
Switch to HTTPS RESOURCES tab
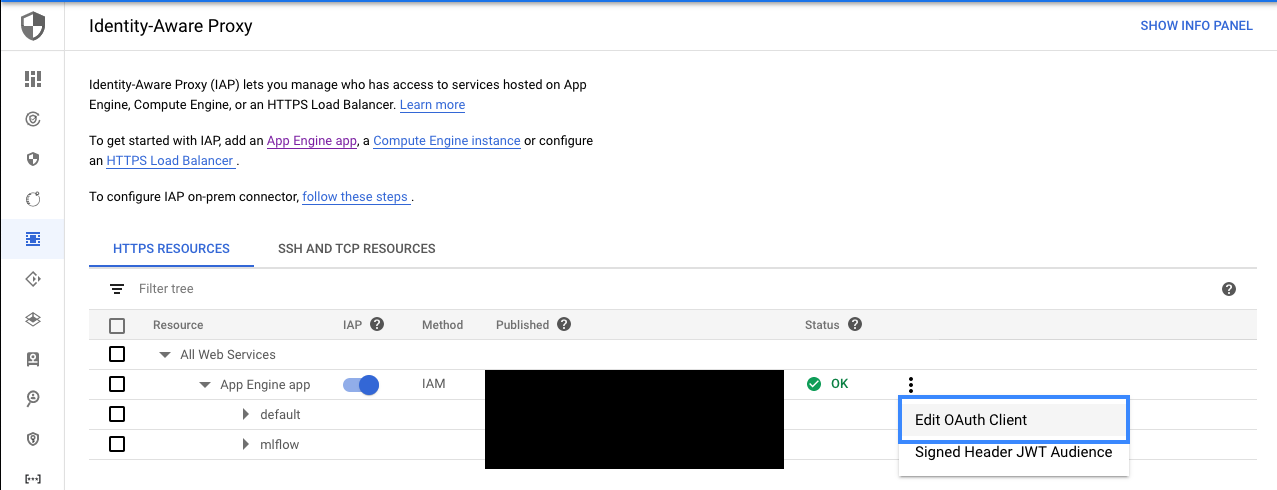[171, 248]
